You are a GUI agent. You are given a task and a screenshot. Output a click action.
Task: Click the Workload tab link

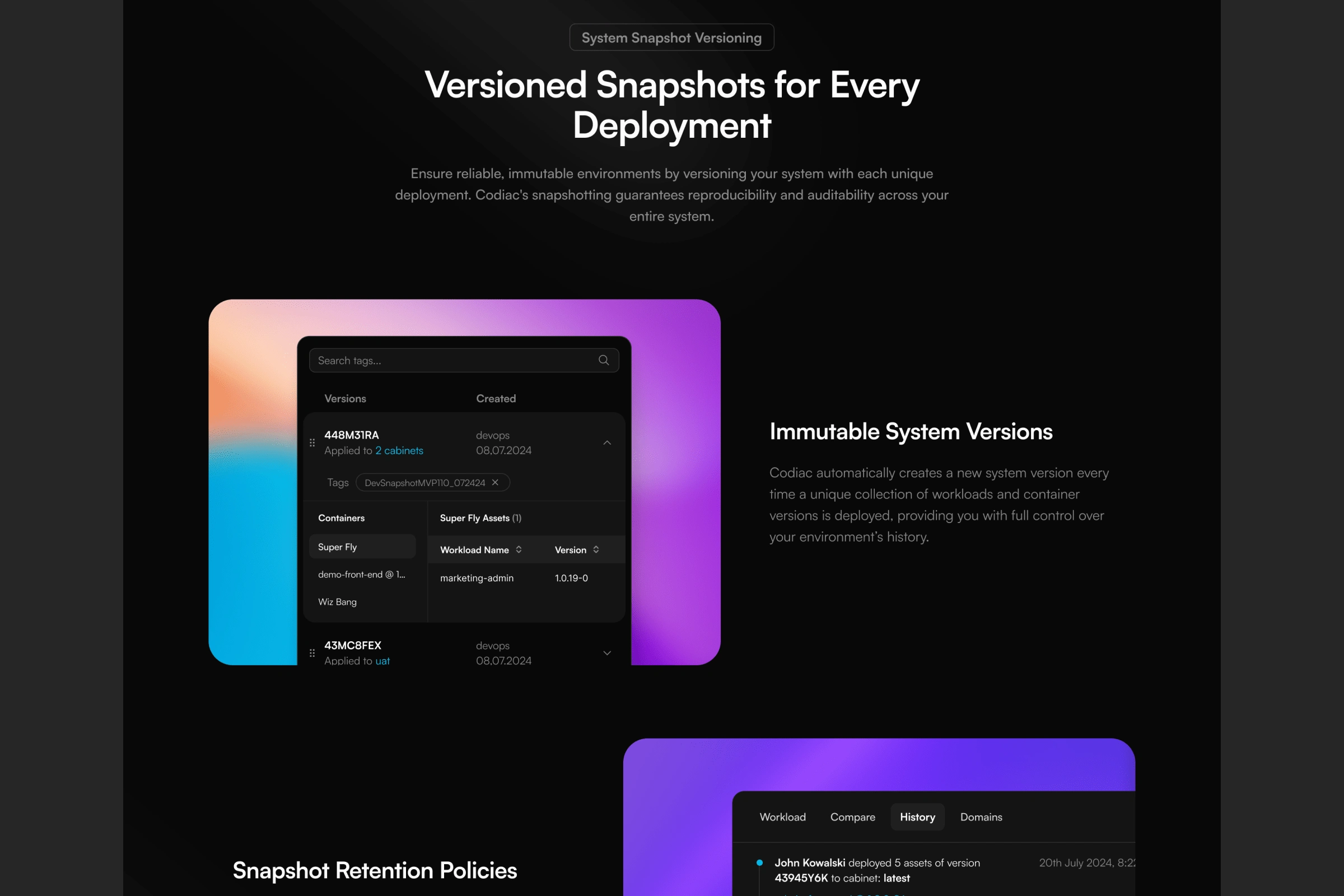tap(785, 817)
